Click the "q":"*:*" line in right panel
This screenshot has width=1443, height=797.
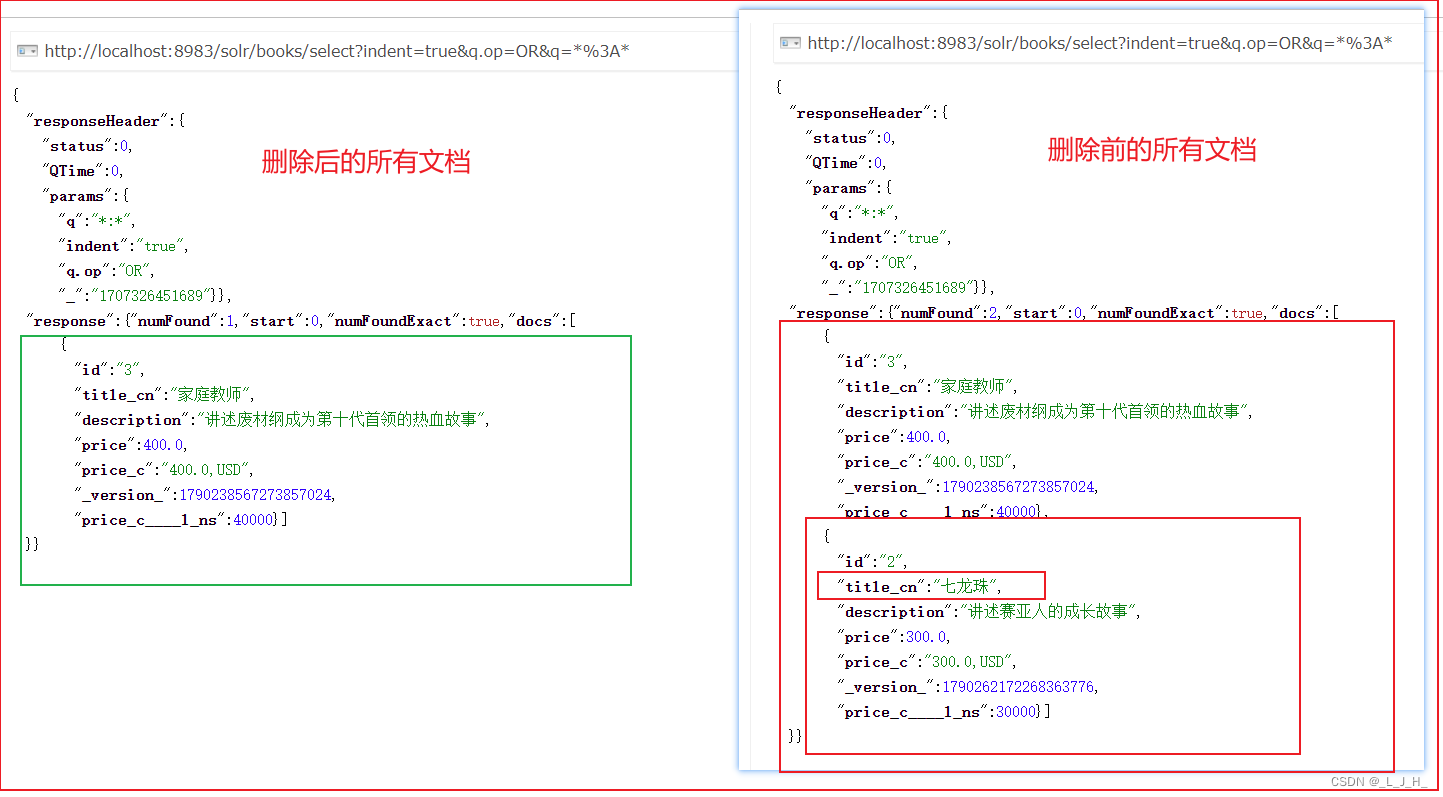(x=860, y=213)
